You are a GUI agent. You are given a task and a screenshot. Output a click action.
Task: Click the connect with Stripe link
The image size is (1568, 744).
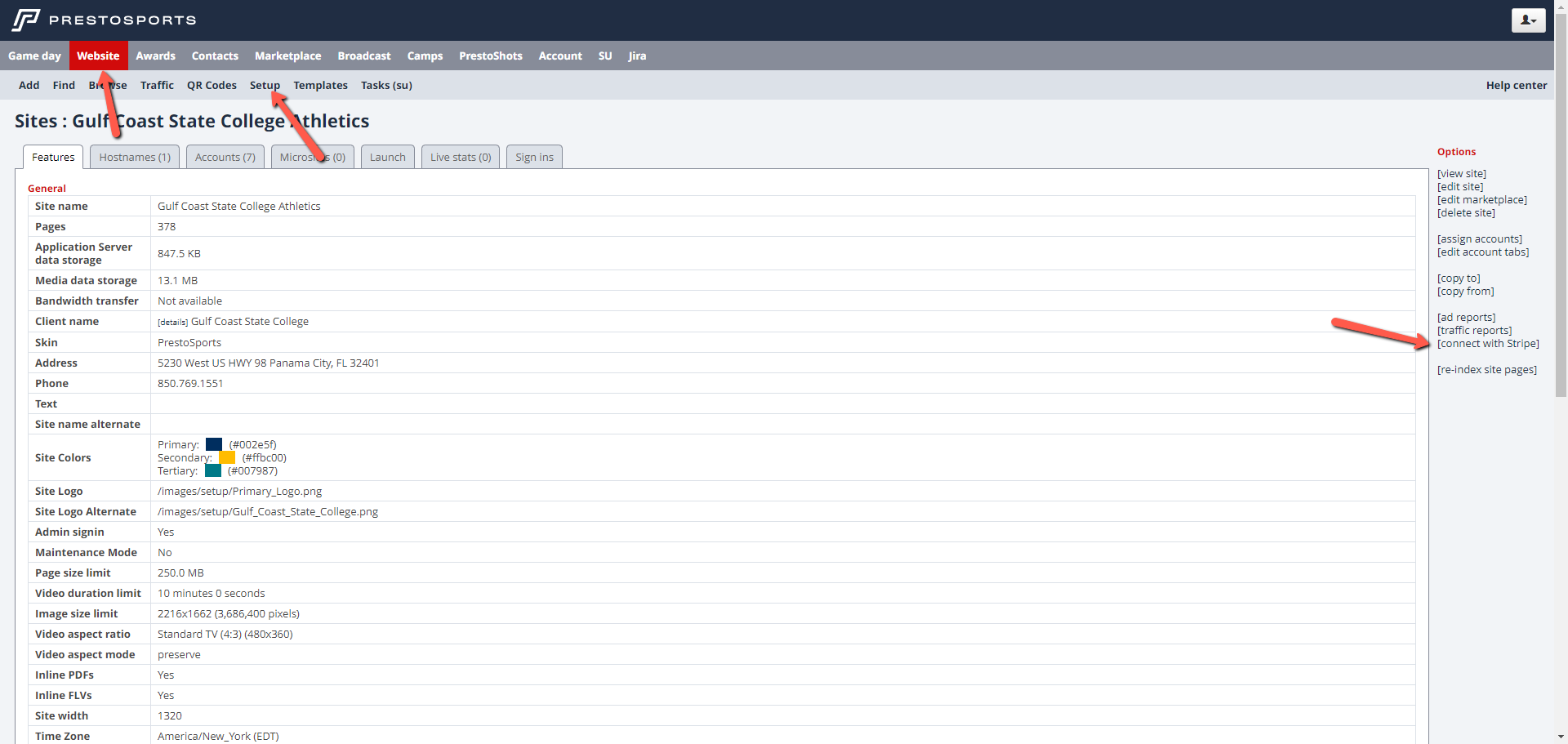[x=1488, y=344]
